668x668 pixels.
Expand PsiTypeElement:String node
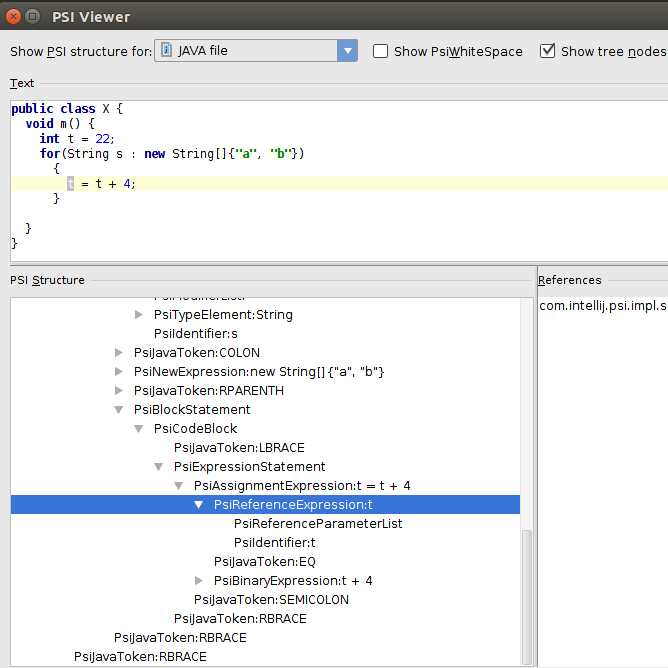138,315
